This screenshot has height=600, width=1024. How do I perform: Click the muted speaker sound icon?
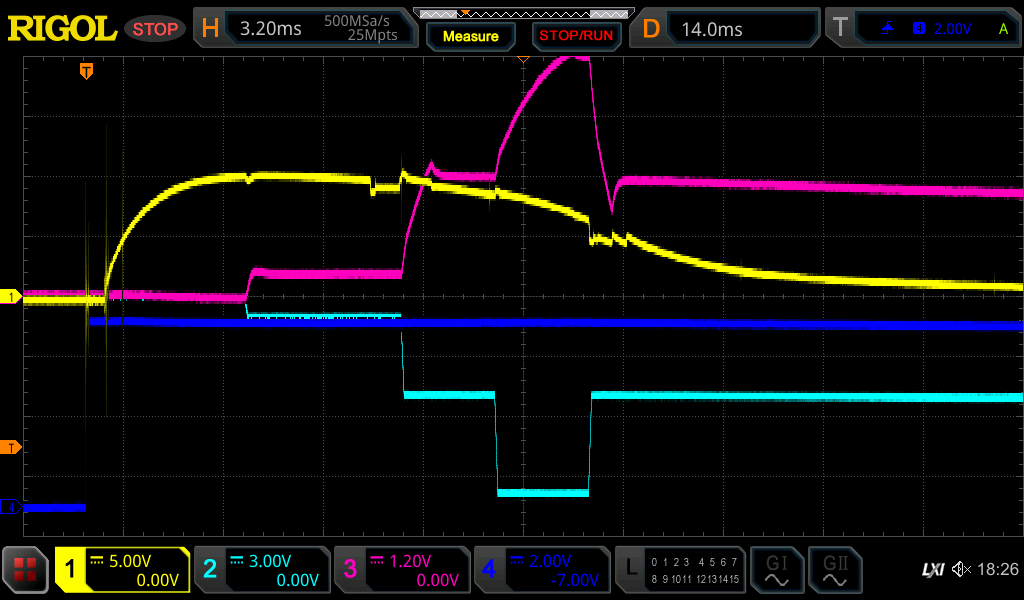pyautogui.click(x=961, y=570)
